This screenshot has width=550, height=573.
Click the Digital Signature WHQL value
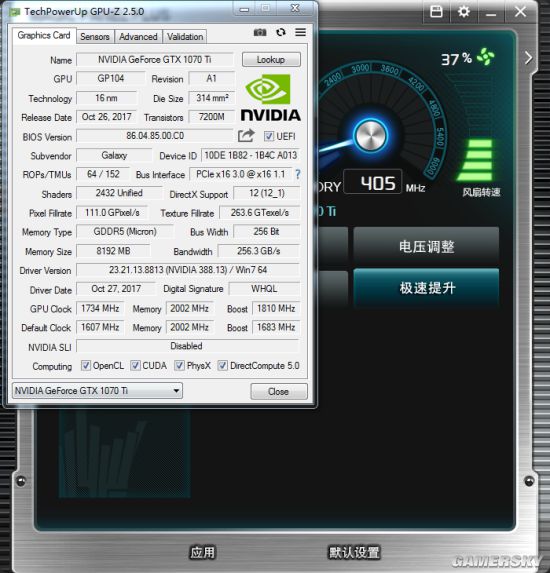[264, 289]
